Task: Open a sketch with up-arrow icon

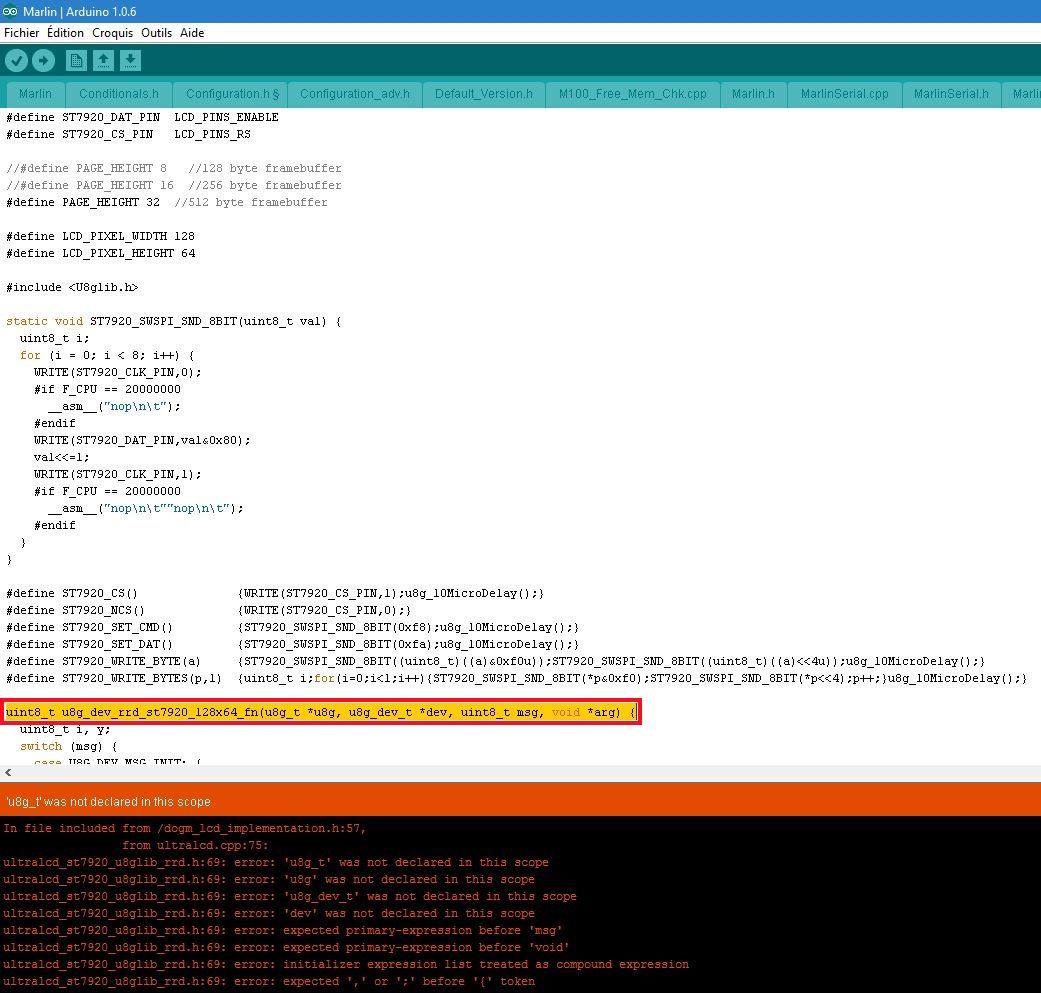Action: (x=103, y=61)
